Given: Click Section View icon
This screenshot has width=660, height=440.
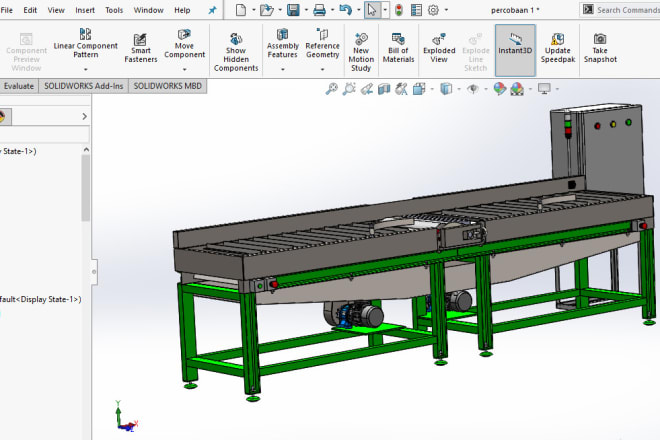Looking at the screenshot, I should [384, 89].
